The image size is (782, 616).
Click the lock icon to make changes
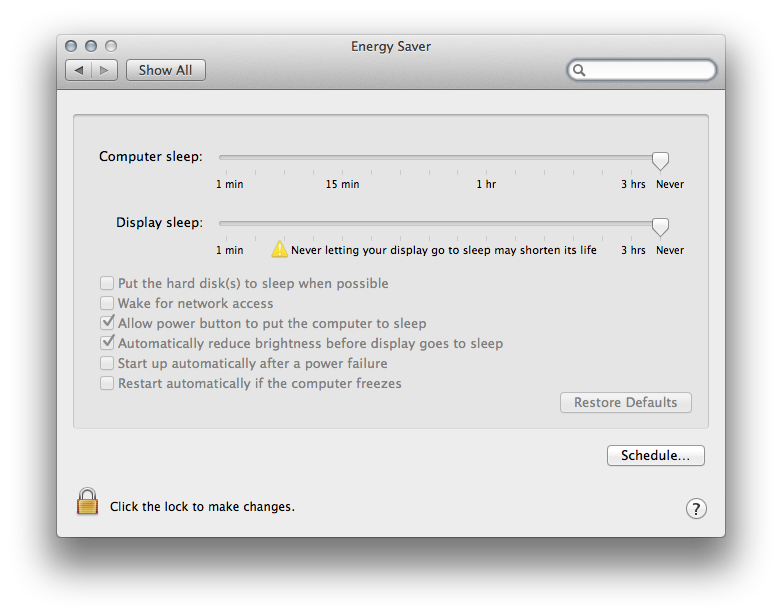click(x=87, y=501)
